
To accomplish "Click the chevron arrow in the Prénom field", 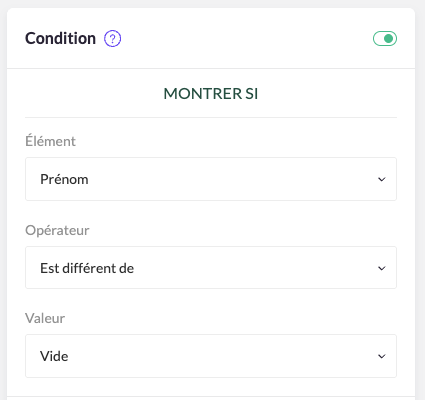I will (382, 179).
